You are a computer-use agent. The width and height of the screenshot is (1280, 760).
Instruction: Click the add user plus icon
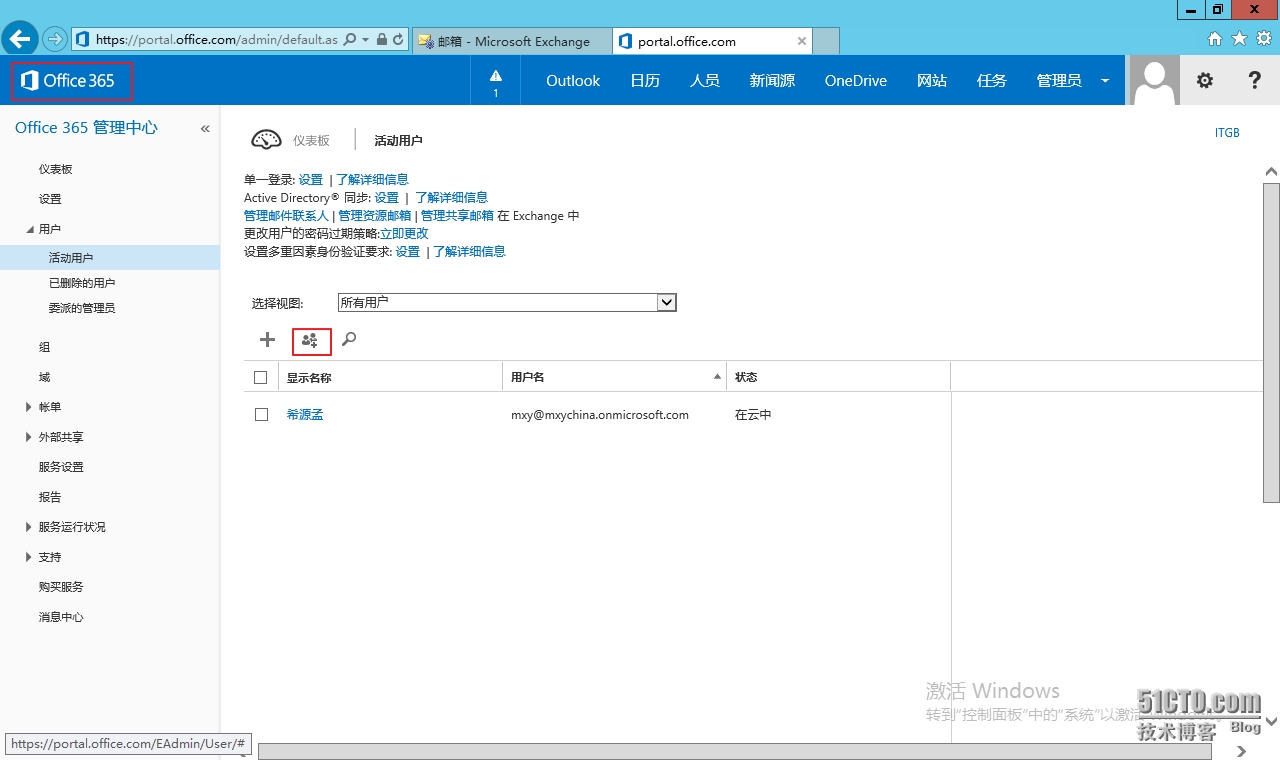click(x=267, y=340)
